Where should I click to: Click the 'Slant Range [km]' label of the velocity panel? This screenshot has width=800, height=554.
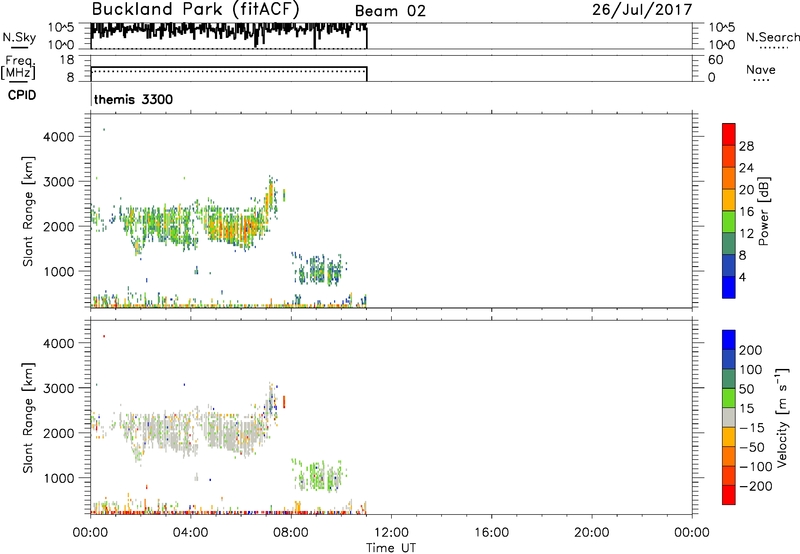[28, 418]
